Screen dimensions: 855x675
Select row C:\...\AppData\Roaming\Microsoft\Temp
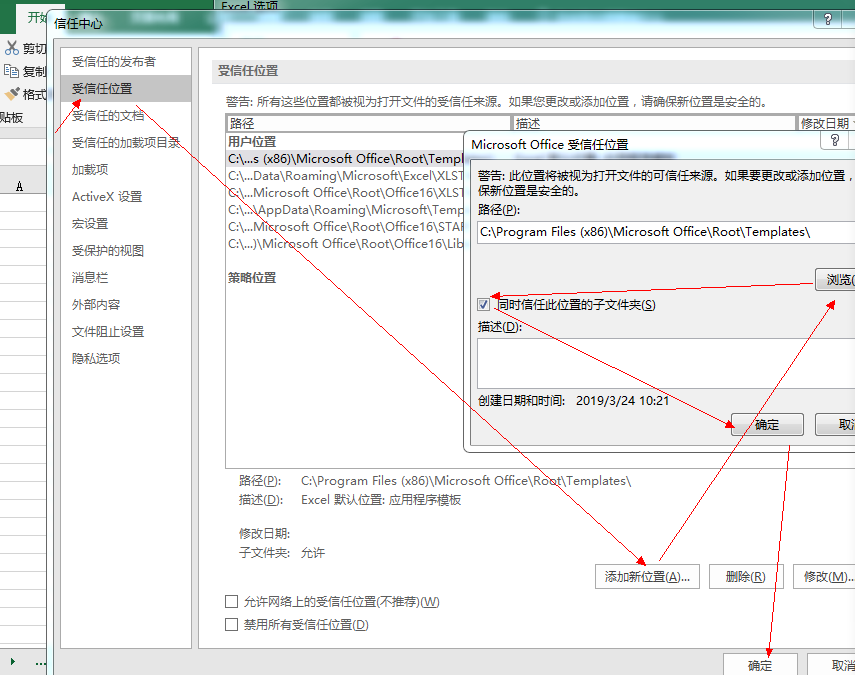click(x=345, y=209)
